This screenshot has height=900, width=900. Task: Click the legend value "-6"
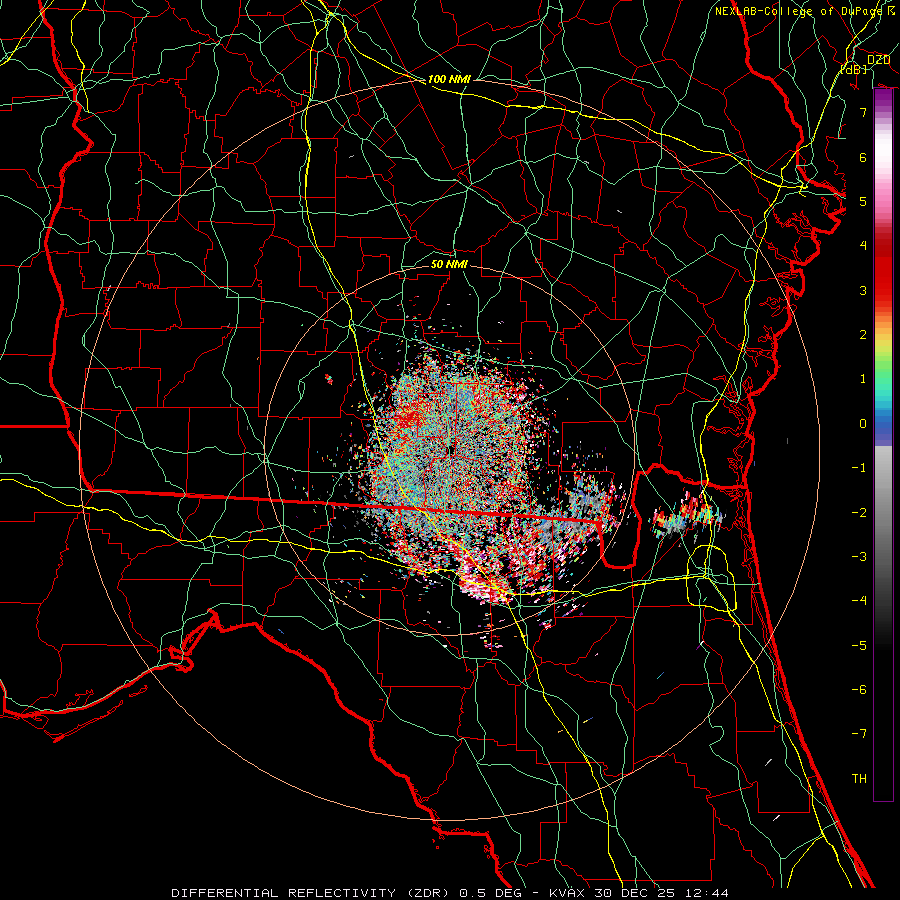(x=859, y=690)
